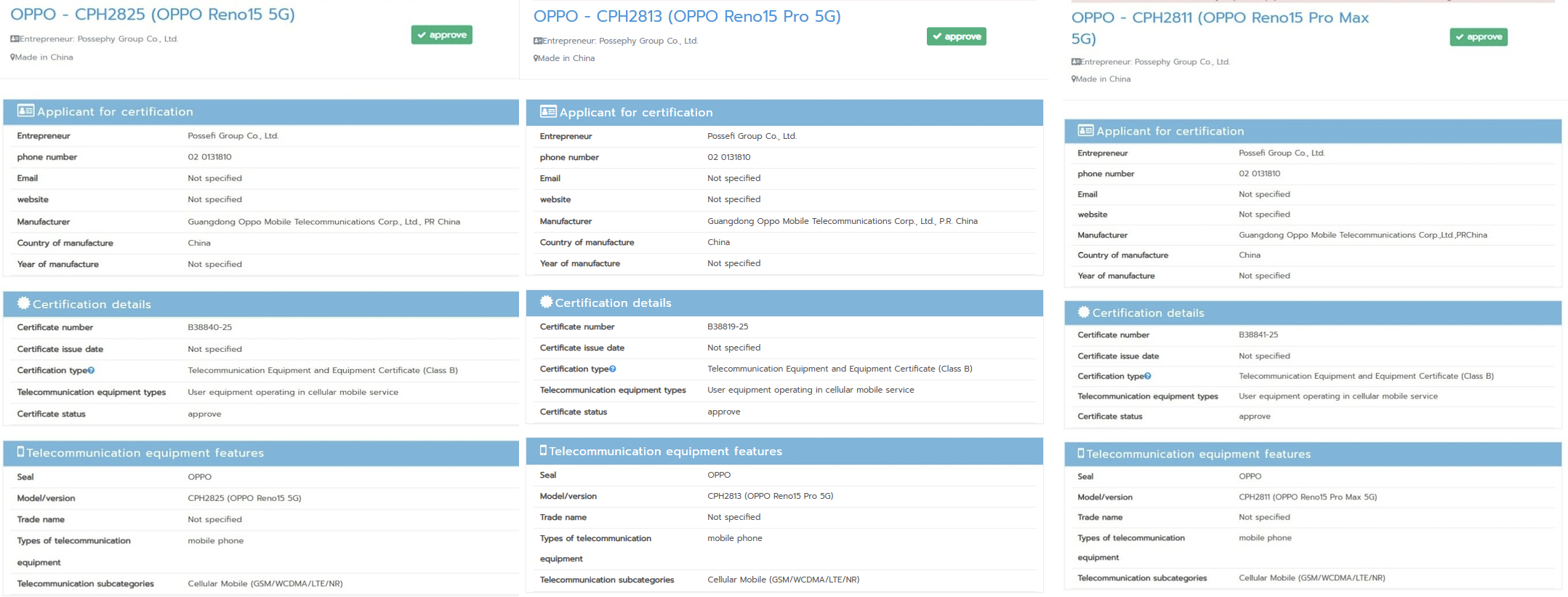Image resolution: width=1568 pixels, height=597 pixels.
Task: Click the green approve button for CPH2813
Action: point(957,36)
